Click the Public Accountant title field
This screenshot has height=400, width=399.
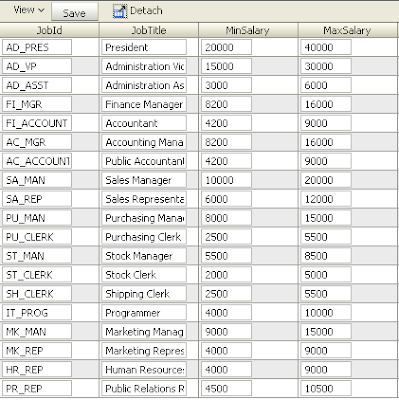click(x=144, y=161)
